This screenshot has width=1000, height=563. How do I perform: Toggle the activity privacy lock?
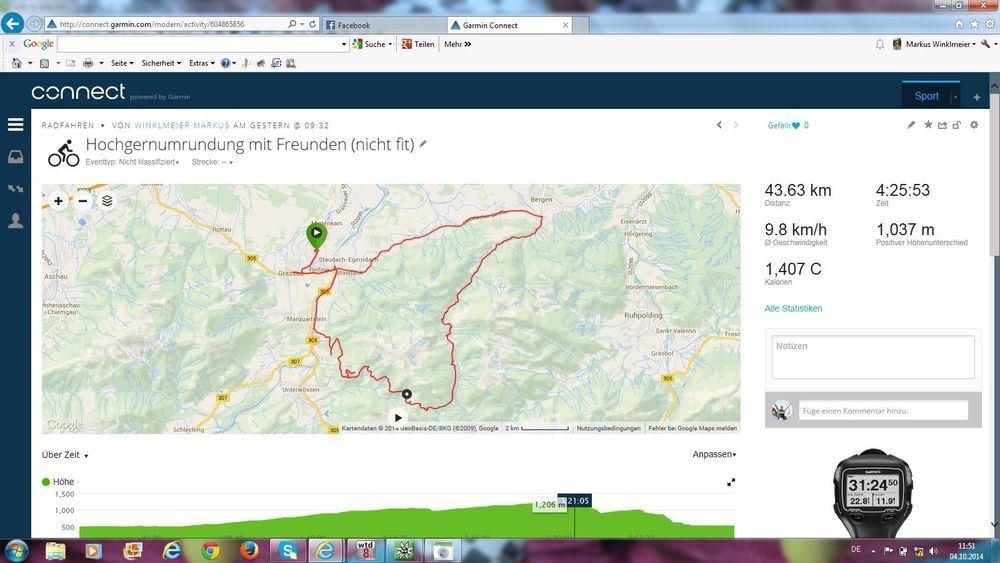pyautogui.click(x=957, y=125)
